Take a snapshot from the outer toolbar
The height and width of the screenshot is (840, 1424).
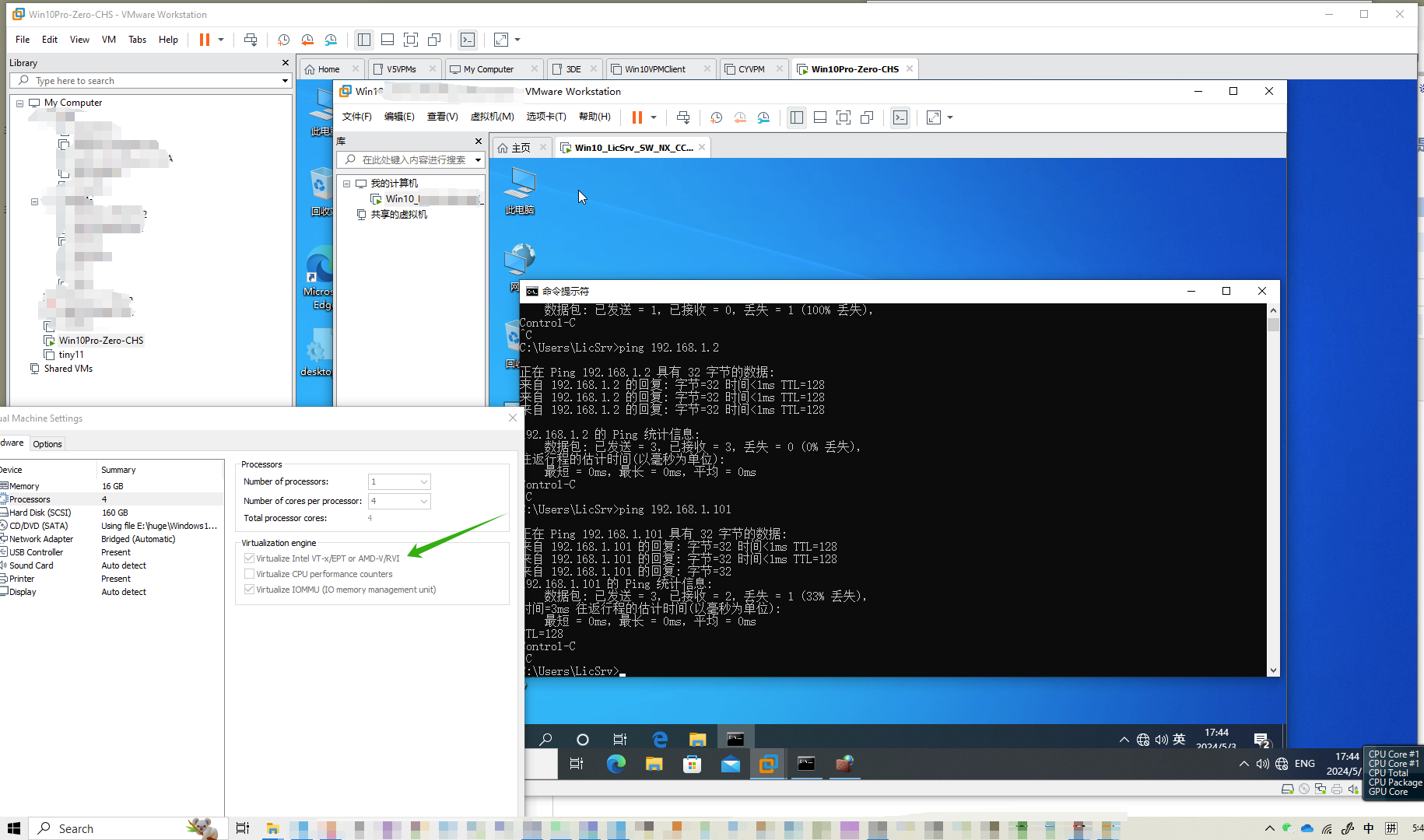[284, 40]
